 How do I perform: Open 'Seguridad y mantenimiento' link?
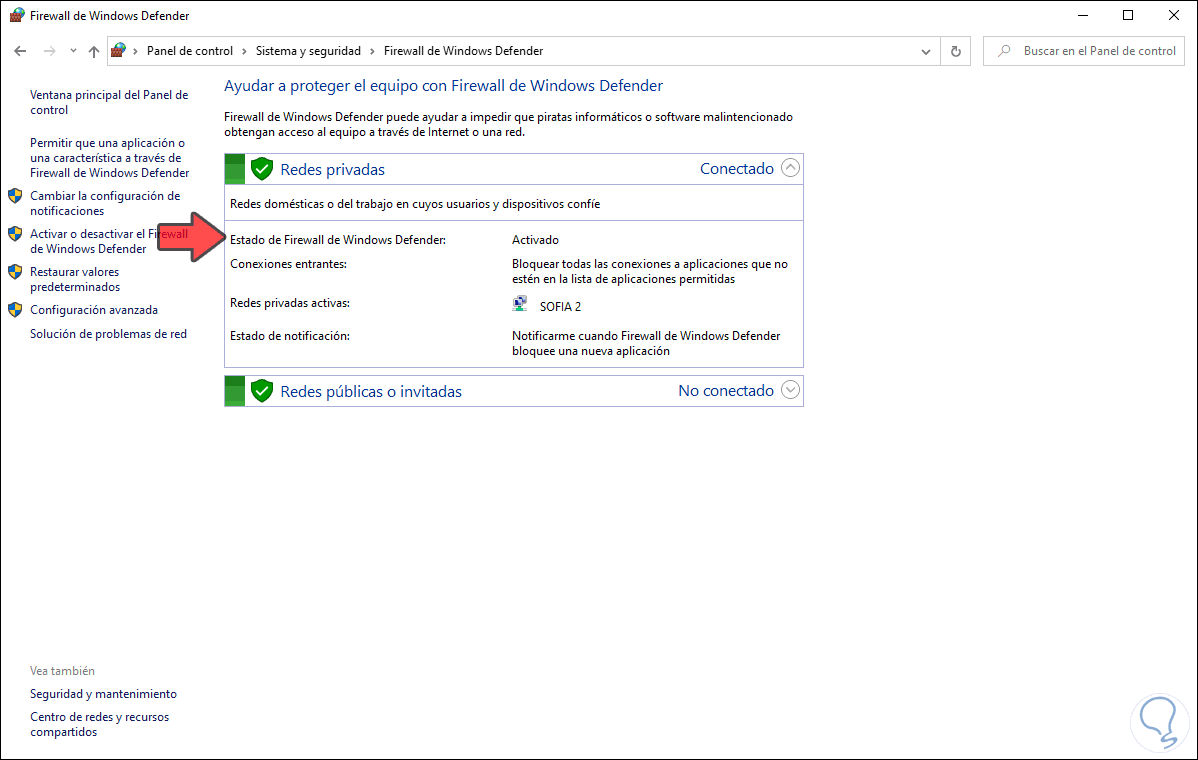pos(103,694)
